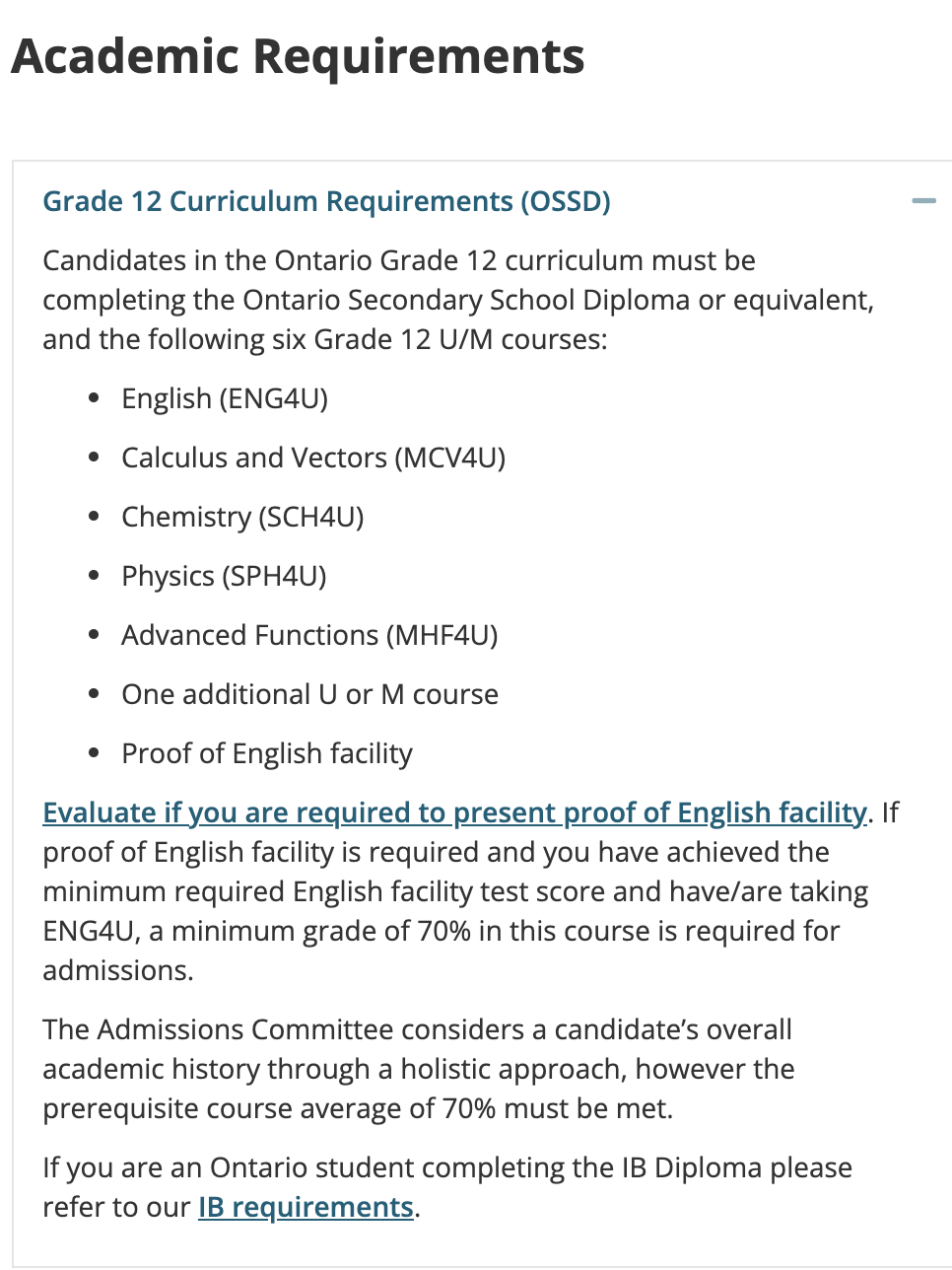952x1270 pixels.
Task: Click the One additional U or M course item
Action: click(x=309, y=694)
